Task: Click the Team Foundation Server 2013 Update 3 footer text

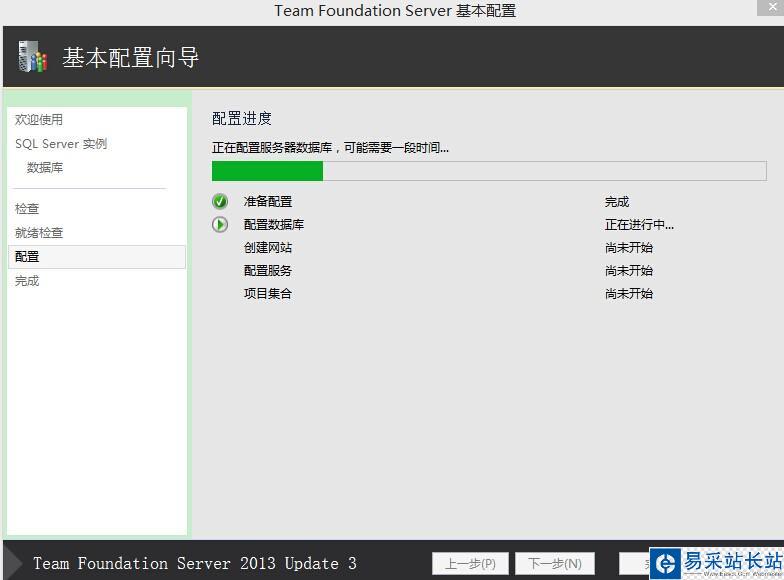Action: pos(195,564)
